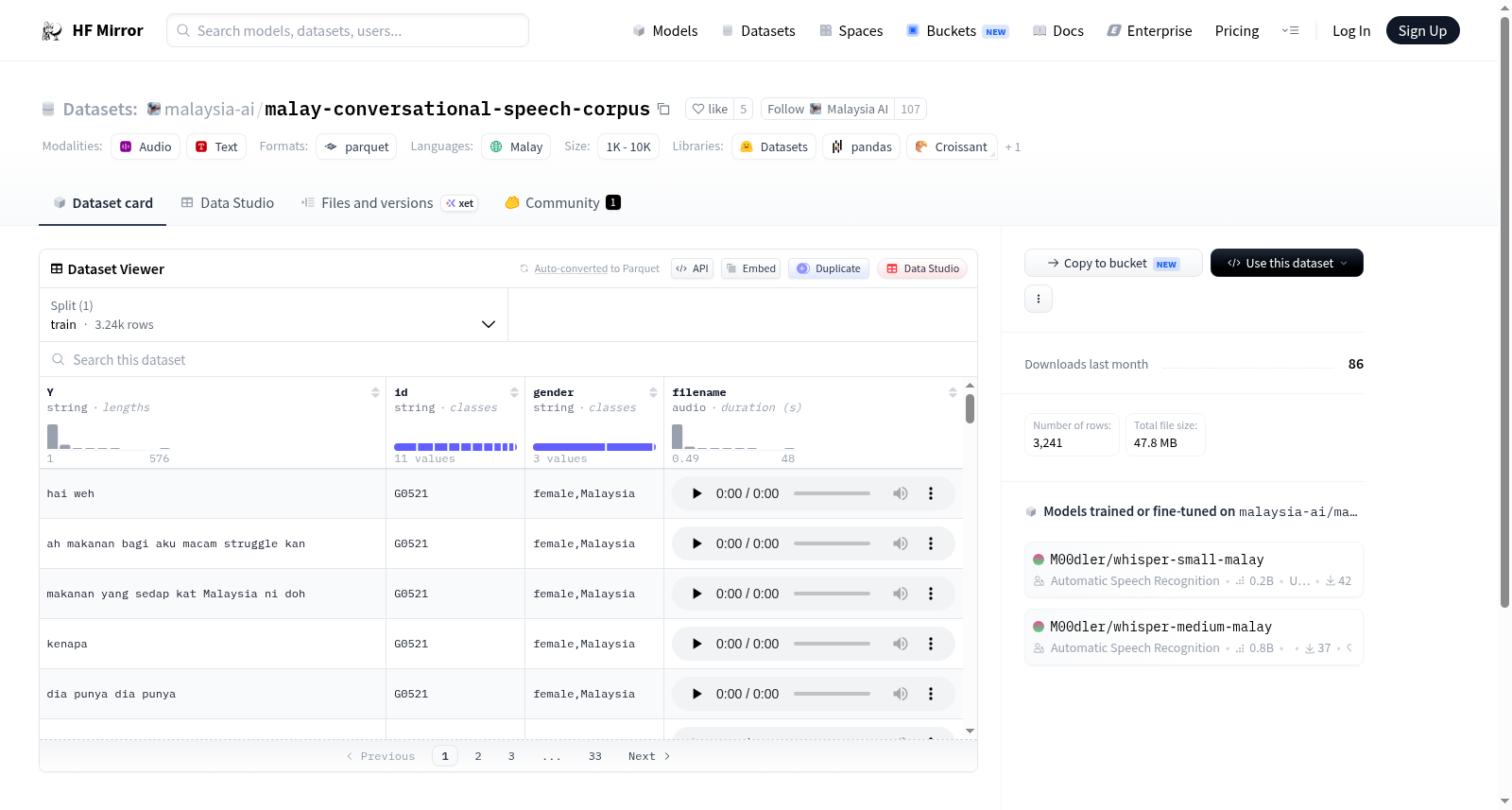The image size is (1512, 810).
Task: Open Docs in top navigation
Action: 1058,30
